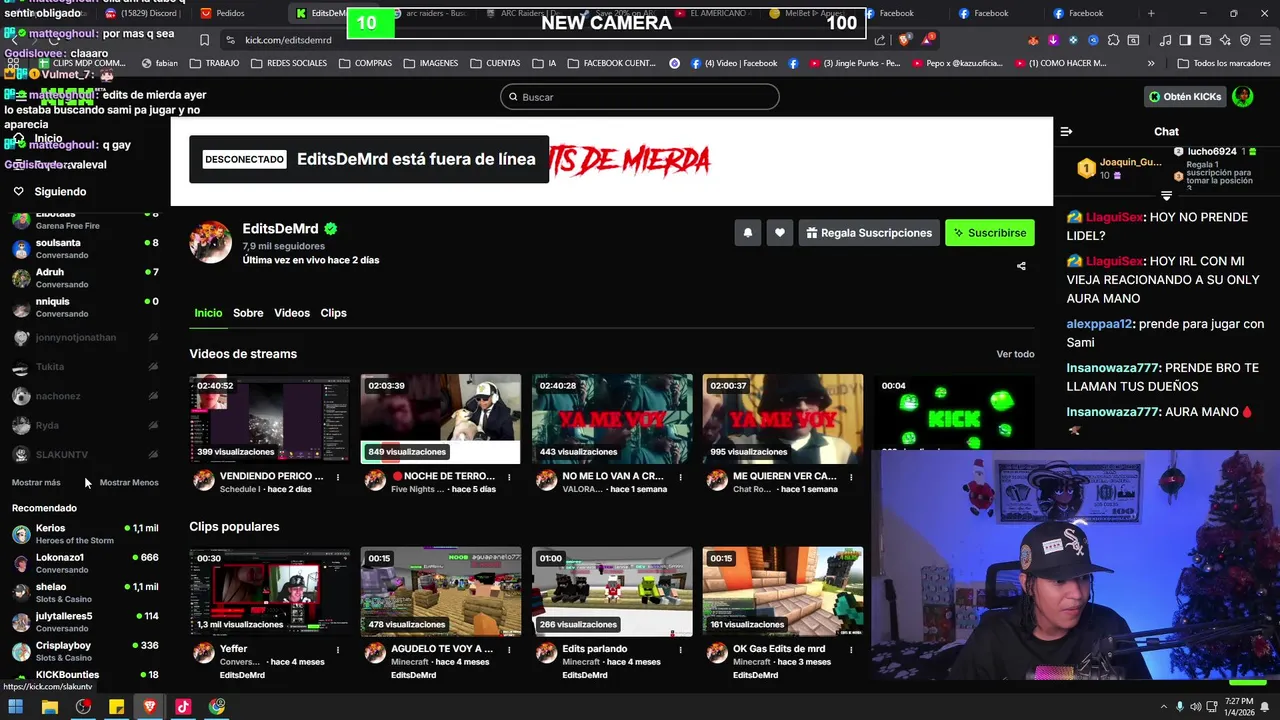
Task: Expand following list with Mostrar más
Action: point(36,482)
